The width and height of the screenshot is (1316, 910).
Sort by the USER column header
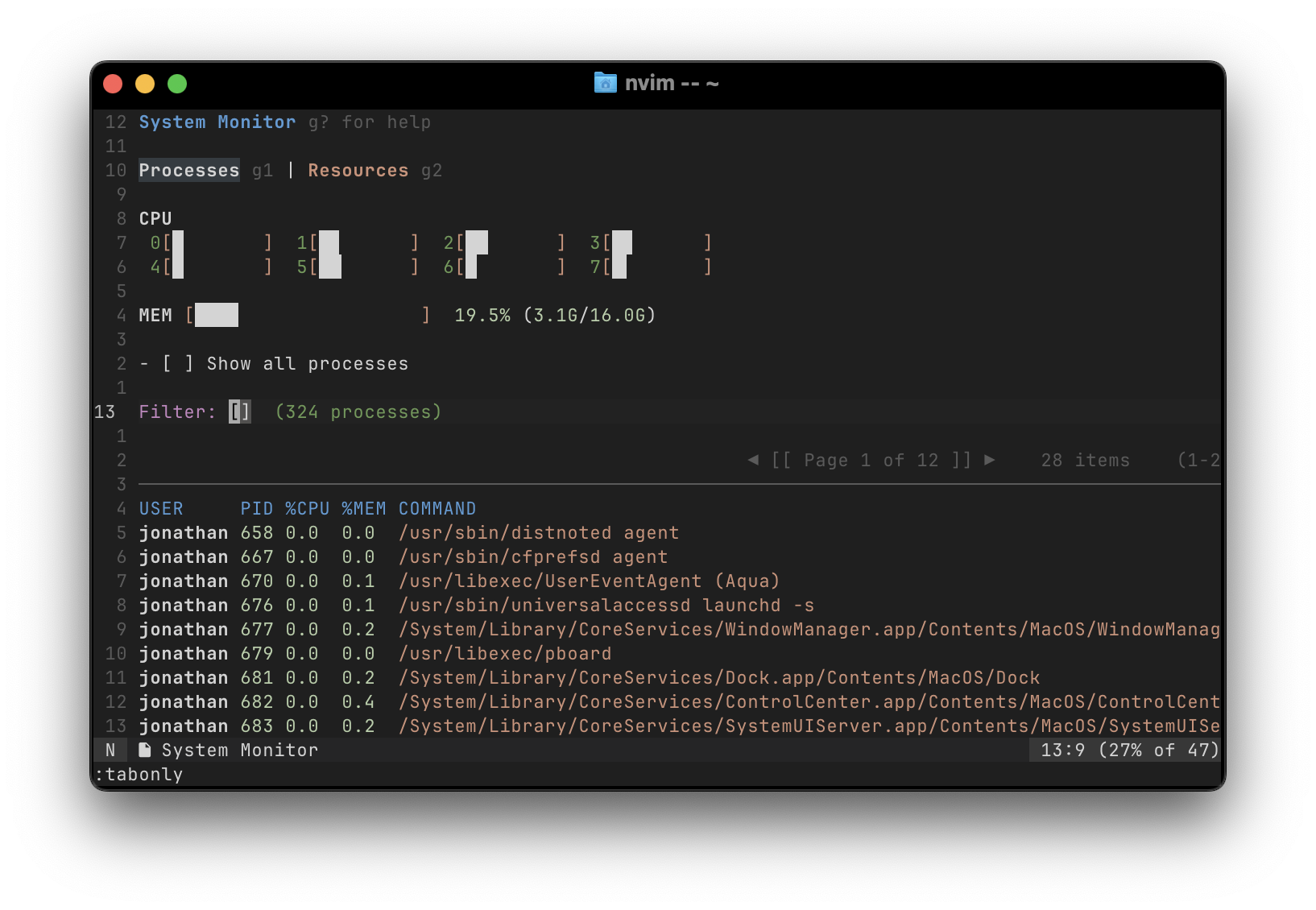161,508
